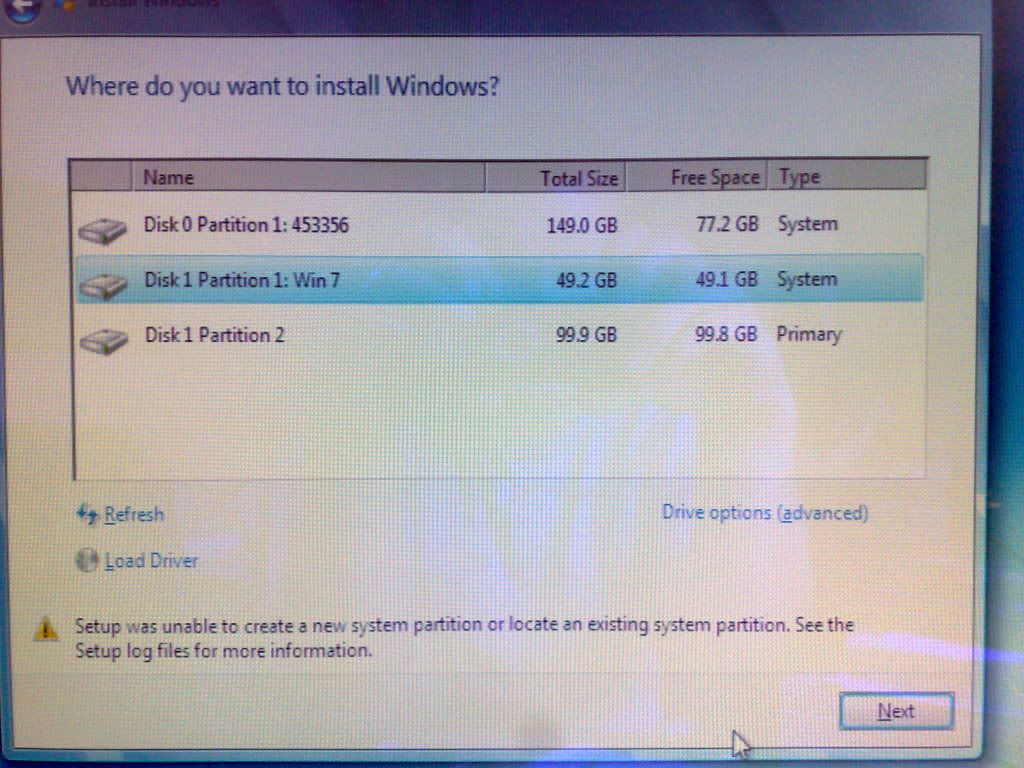Viewport: 1024px width, 768px height.
Task: Click the setup warning message text
Action: 464,638
